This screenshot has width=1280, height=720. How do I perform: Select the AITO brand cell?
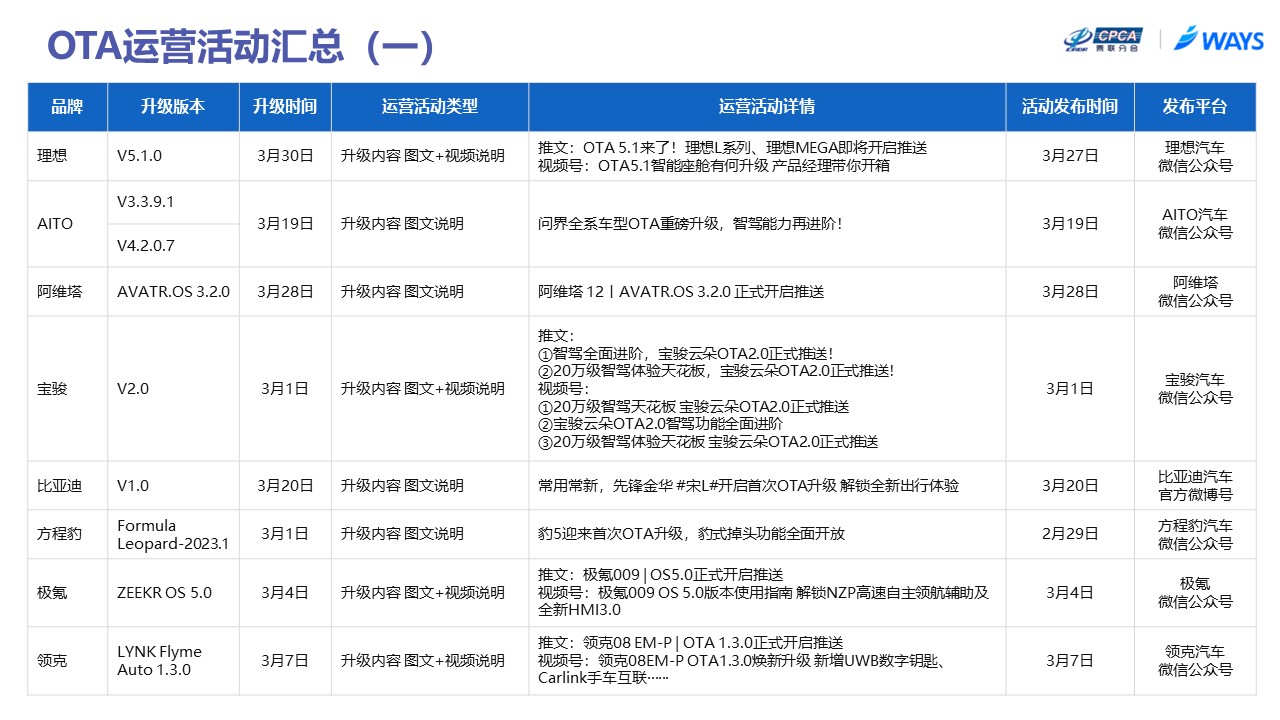(67, 224)
